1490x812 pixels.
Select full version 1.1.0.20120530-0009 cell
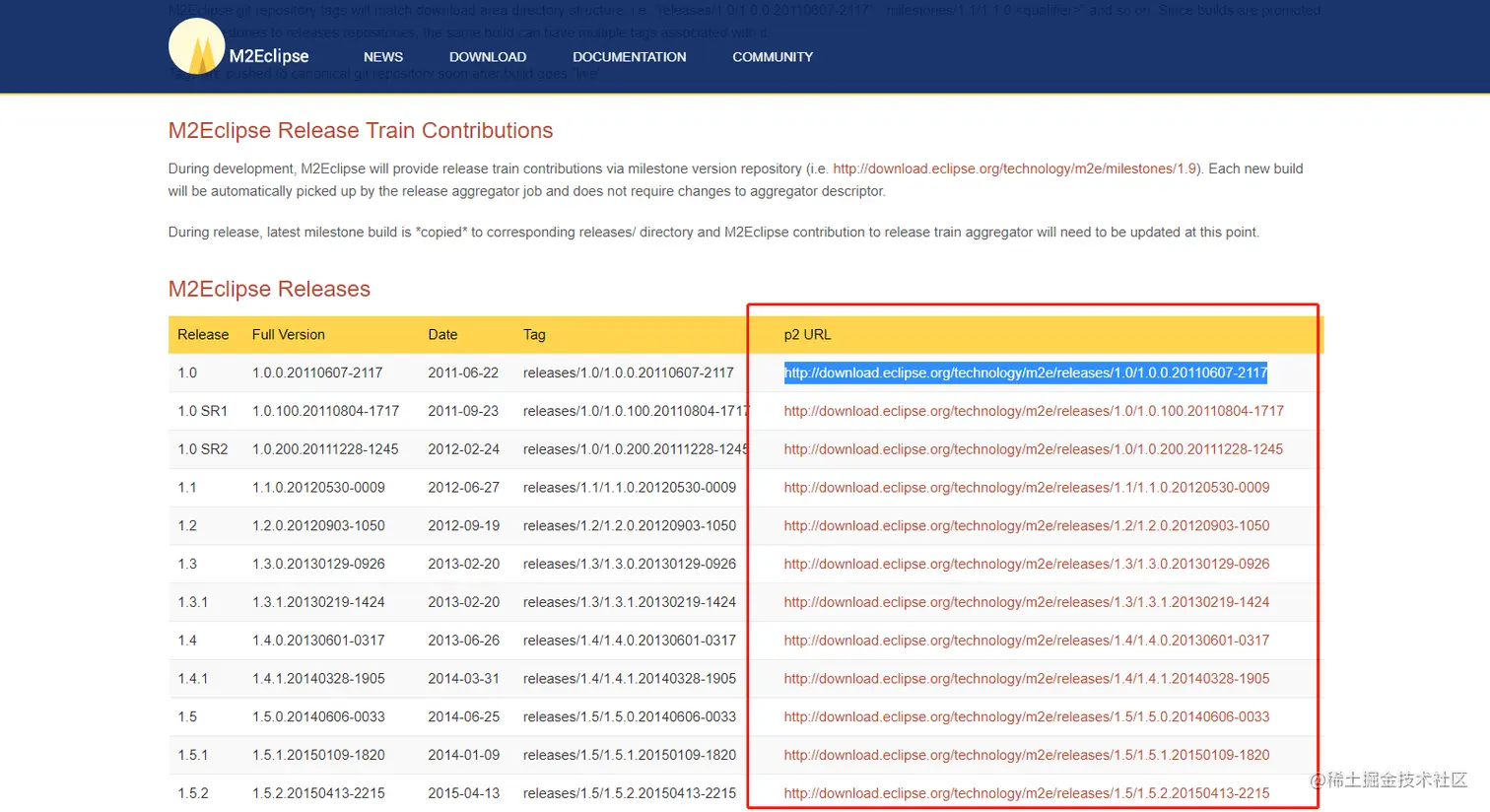(x=318, y=488)
